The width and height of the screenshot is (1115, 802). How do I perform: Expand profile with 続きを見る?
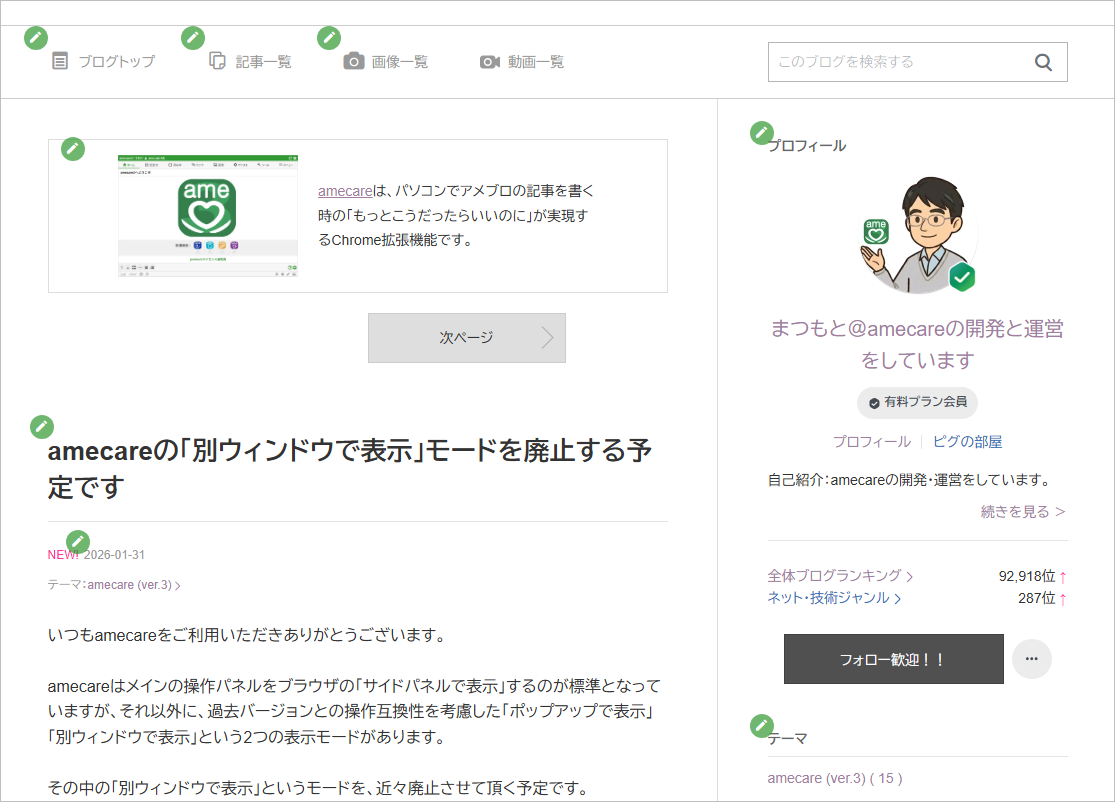1022,512
